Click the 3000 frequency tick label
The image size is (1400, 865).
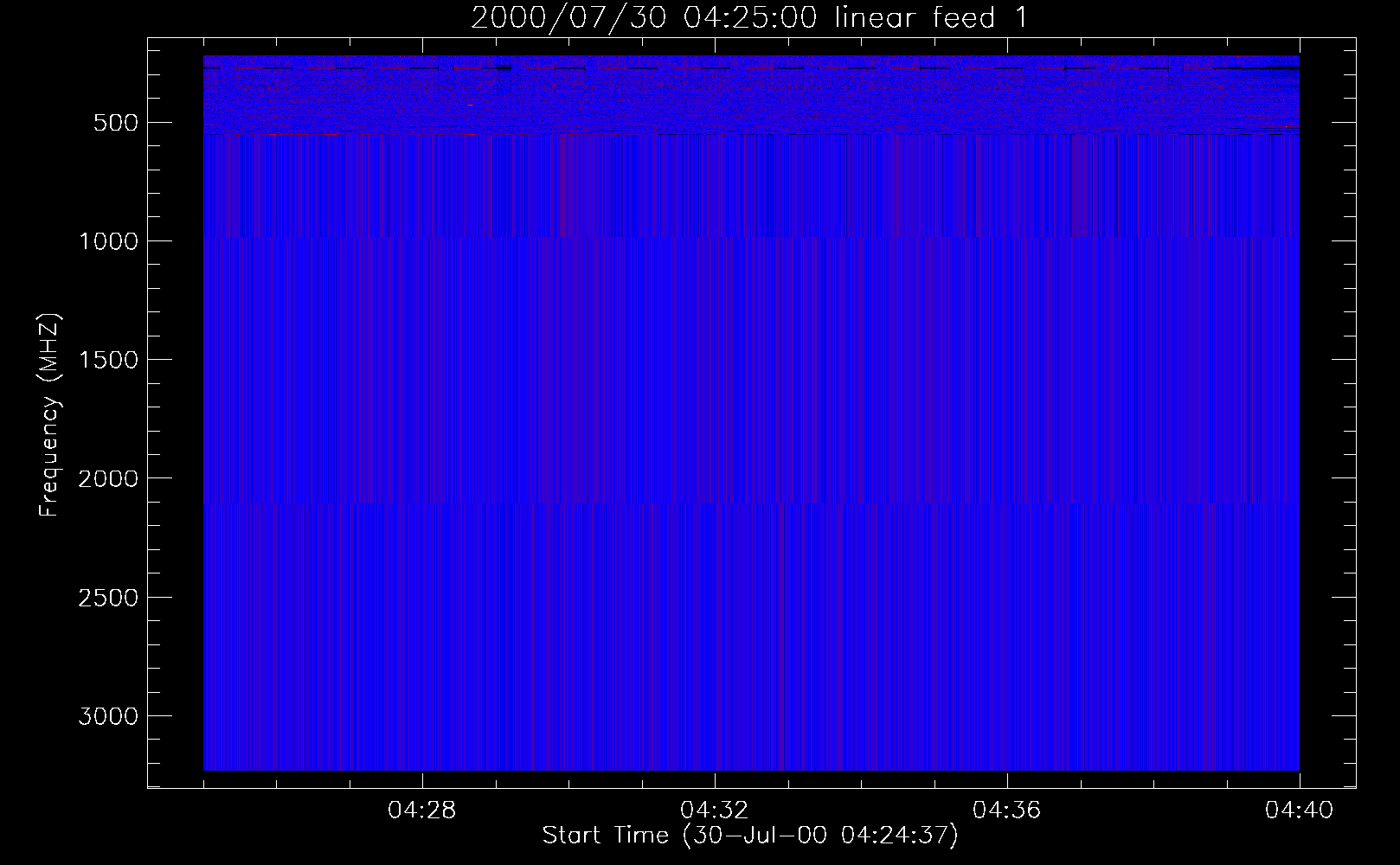(108, 716)
